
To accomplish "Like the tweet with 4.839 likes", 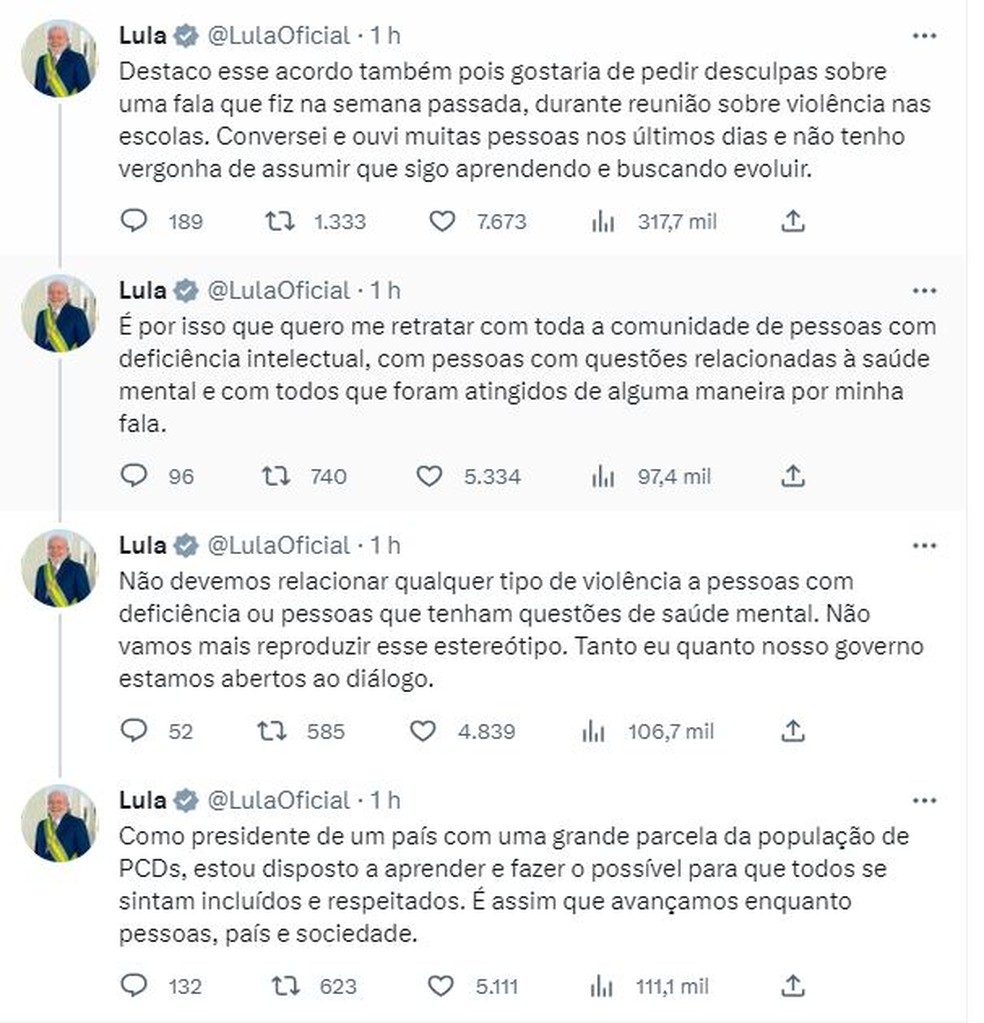I will (x=423, y=731).
